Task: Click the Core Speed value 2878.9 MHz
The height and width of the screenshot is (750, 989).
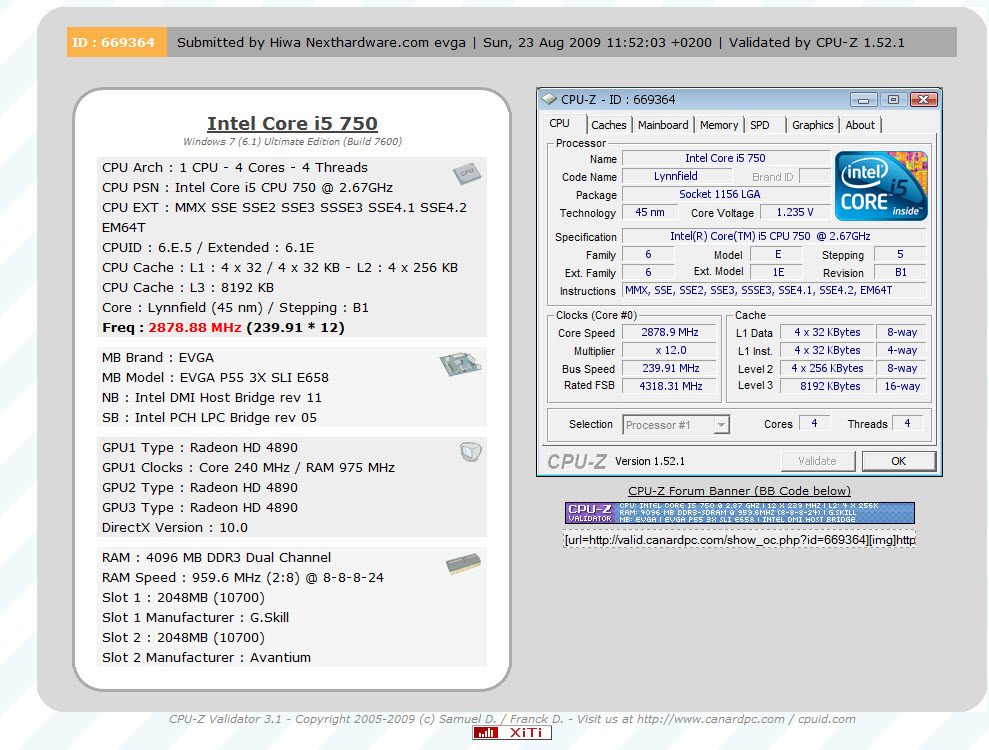Action: tap(669, 332)
